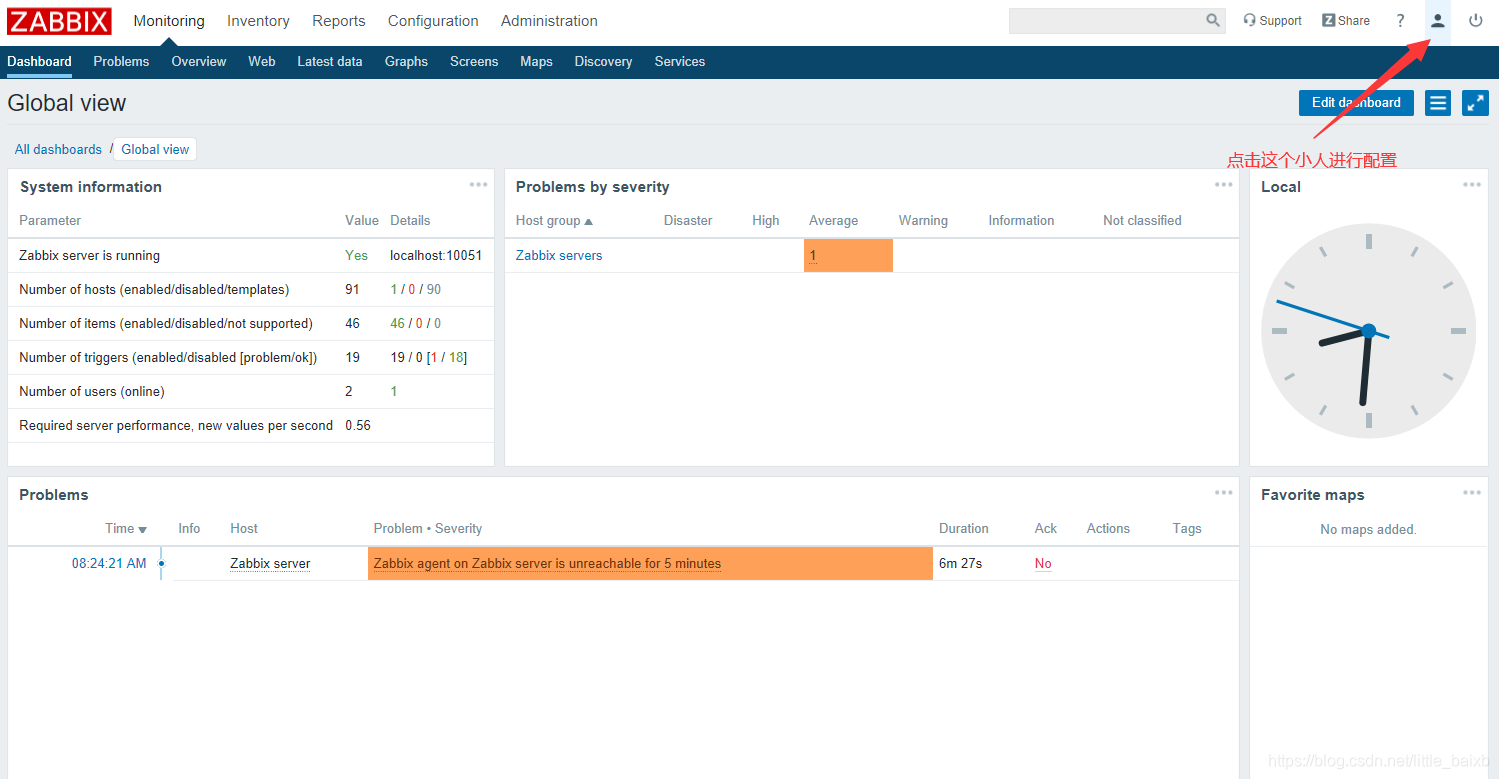Click 'Number of hosts (enabled/disabled/templates)' row
This screenshot has height=779, width=1499.
251,290
